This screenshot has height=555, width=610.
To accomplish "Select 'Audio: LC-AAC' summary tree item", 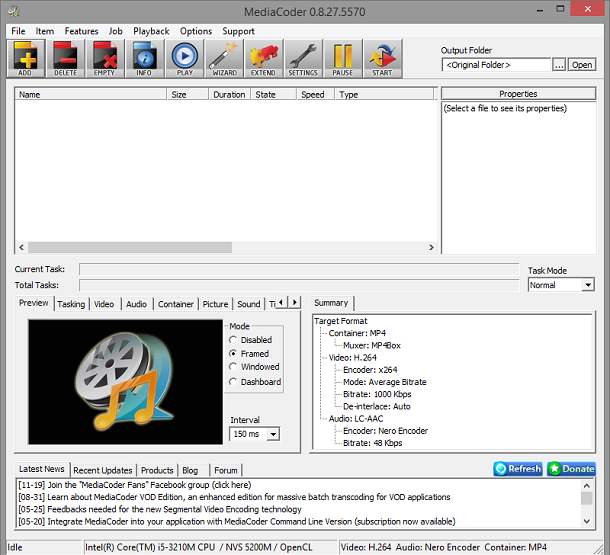I will pyautogui.click(x=356, y=418).
